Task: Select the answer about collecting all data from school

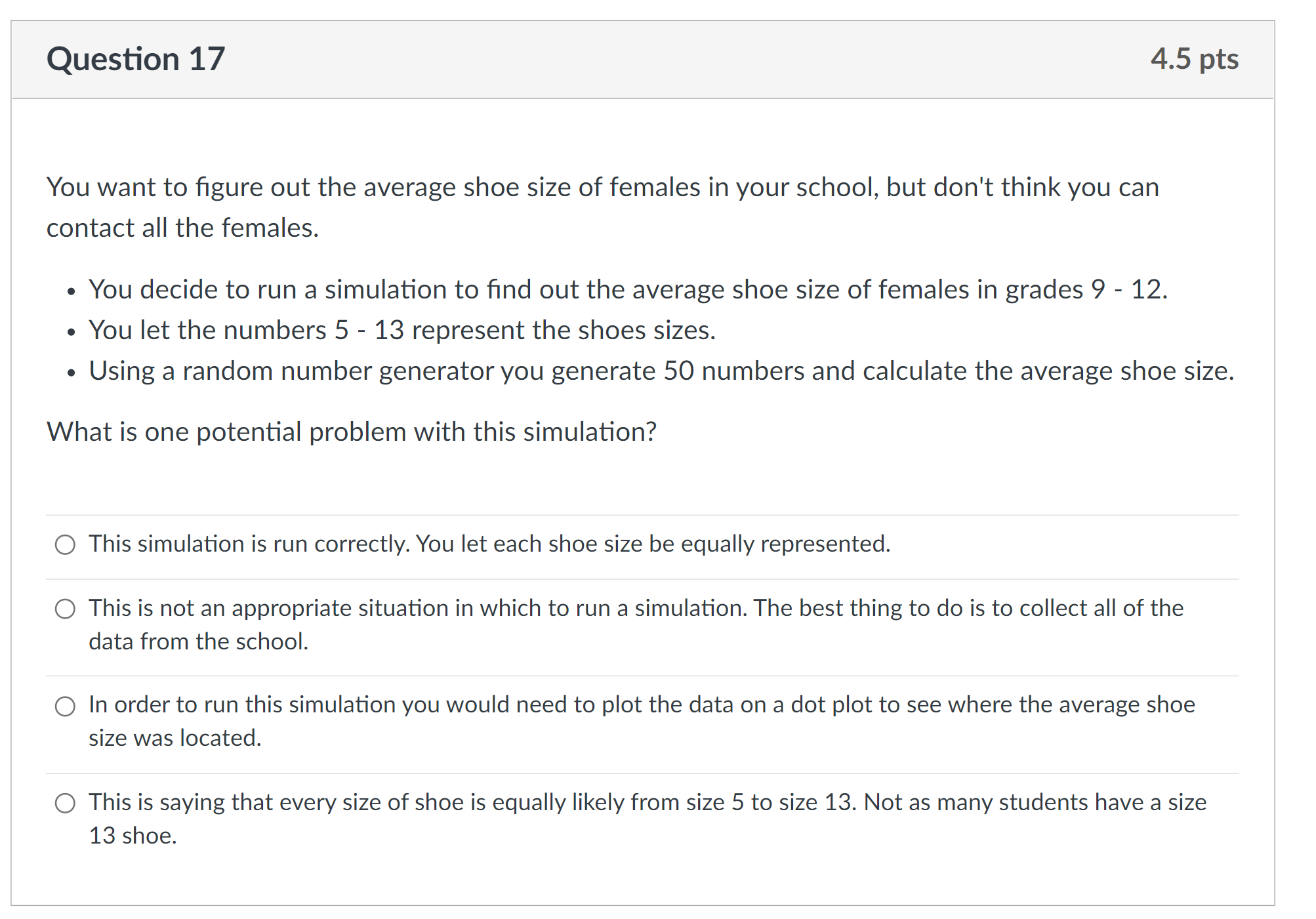Action: click(66, 609)
